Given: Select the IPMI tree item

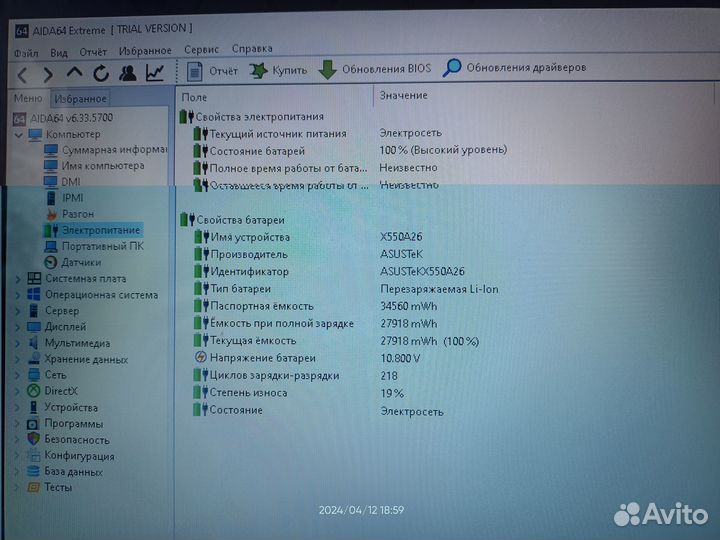Looking at the screenshot, I should pyautogui.click(x=65, y=198).
